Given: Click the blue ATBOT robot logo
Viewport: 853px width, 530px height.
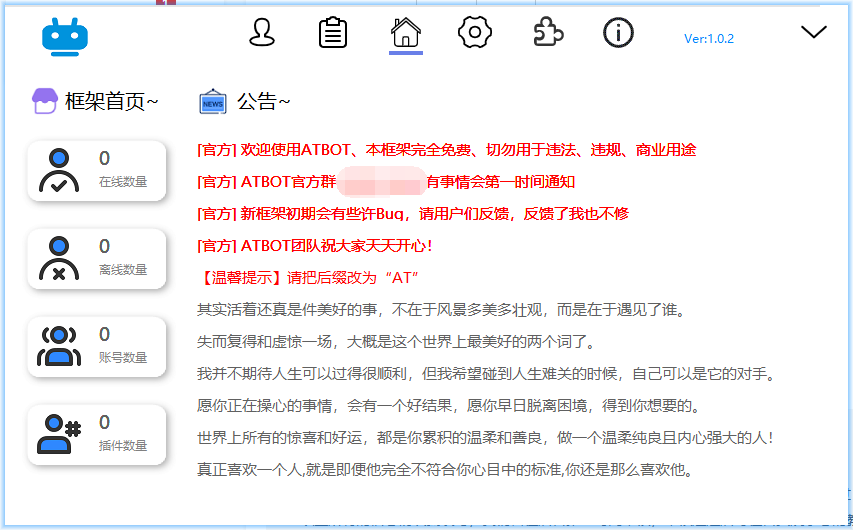Looking at the screenshot, I should pos(66,36).
